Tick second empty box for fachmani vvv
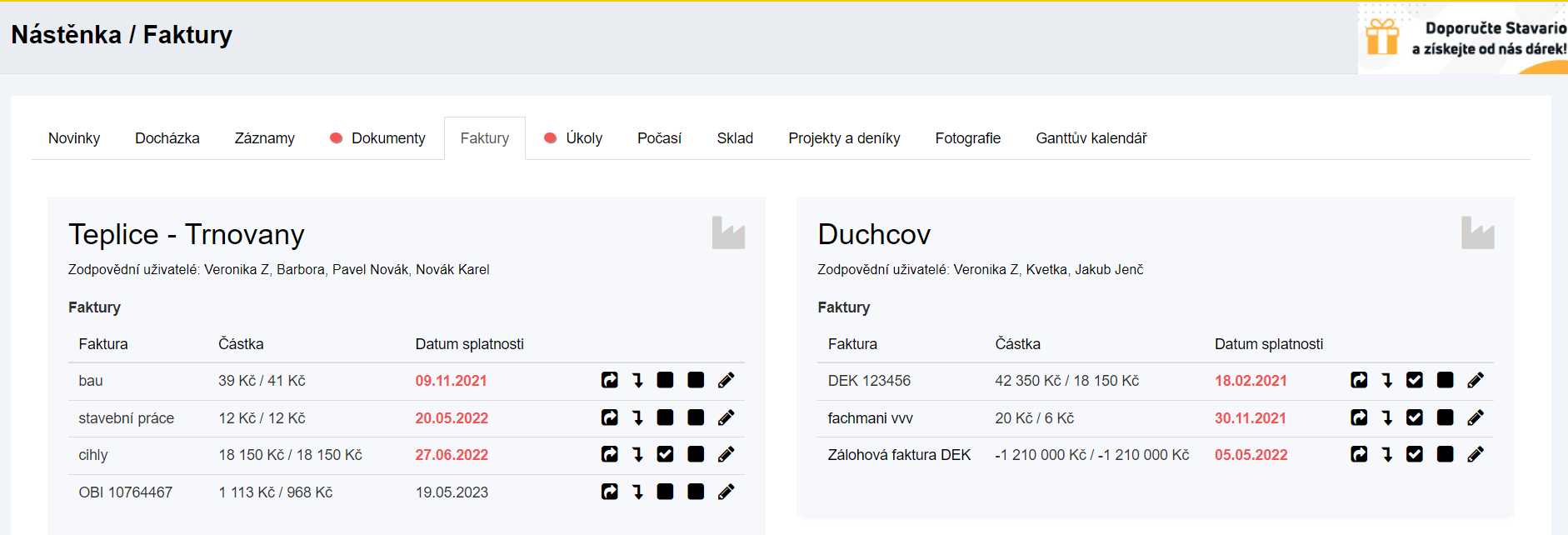 point(1446,417)
